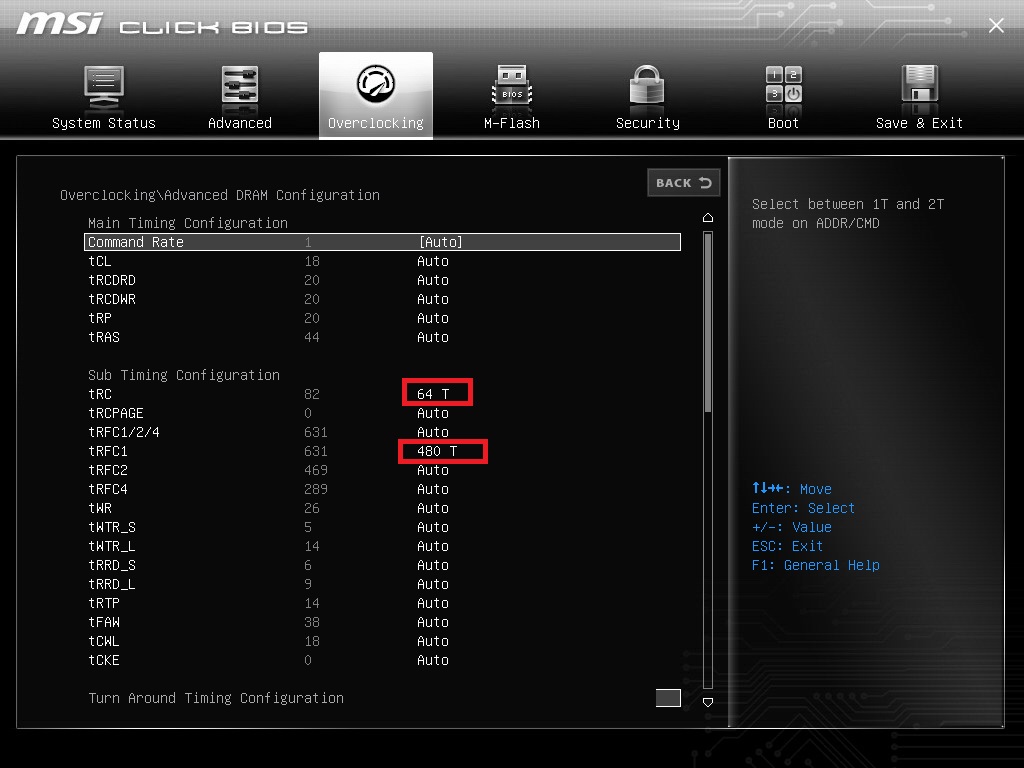Click the Main Timing Configuration heading

tap(188, 223)
